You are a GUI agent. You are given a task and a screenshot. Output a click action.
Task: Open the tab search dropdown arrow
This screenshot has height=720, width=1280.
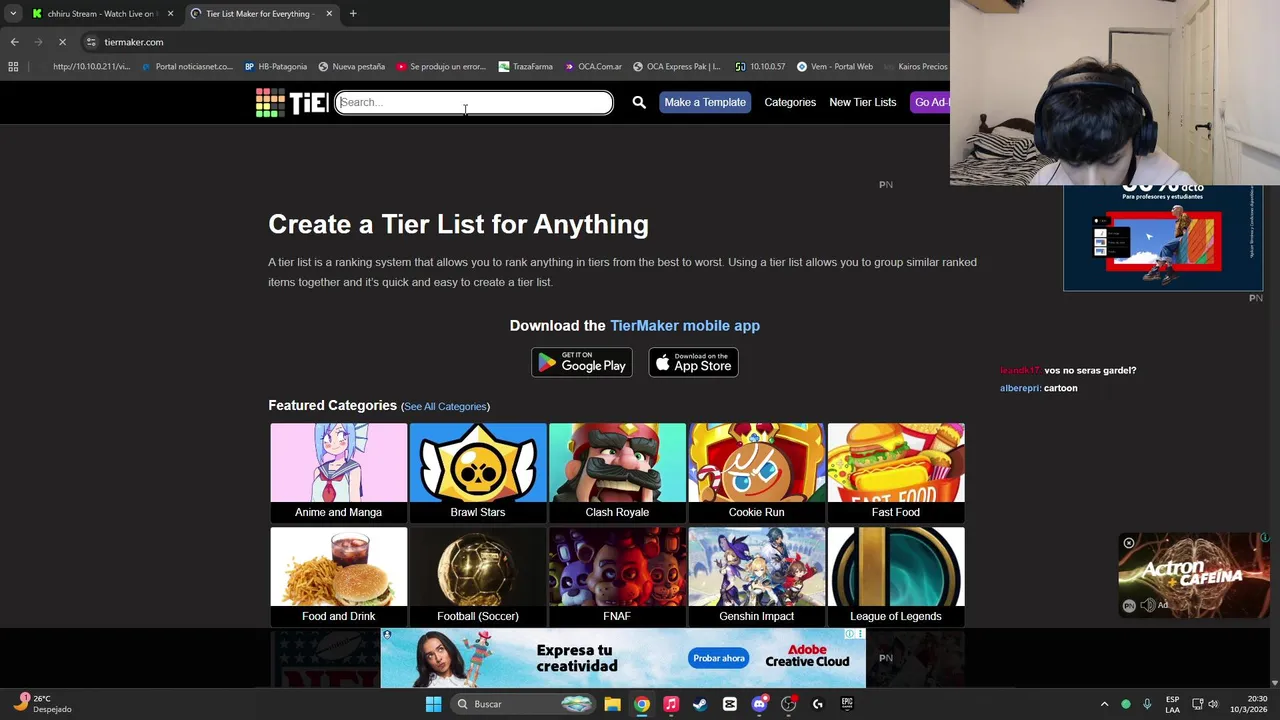point(12,14)
